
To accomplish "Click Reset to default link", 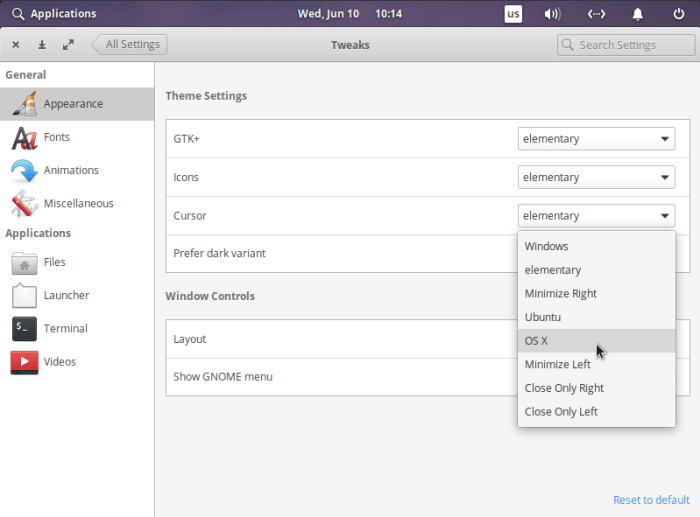I will [x=651, y=500].
